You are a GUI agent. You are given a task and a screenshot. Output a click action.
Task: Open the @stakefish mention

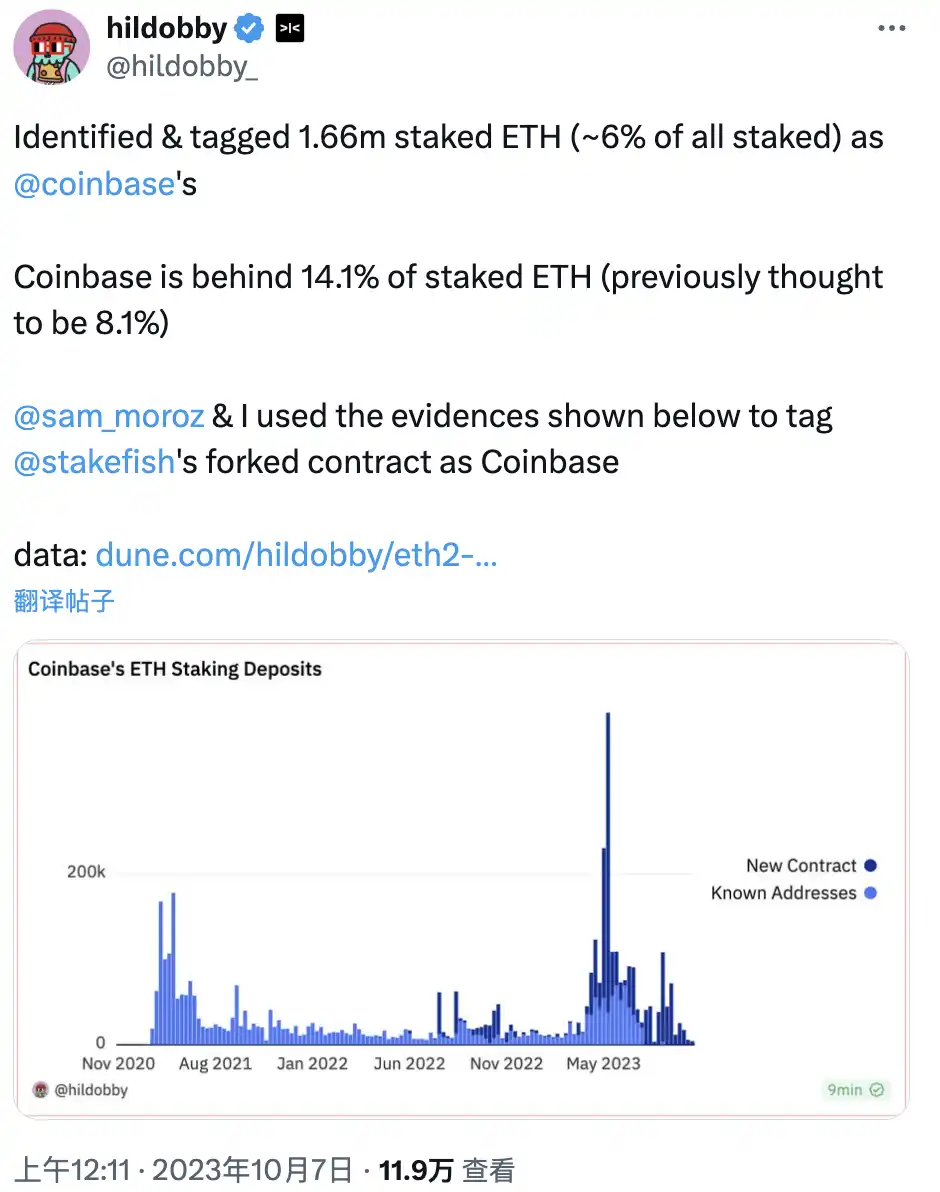95,462
